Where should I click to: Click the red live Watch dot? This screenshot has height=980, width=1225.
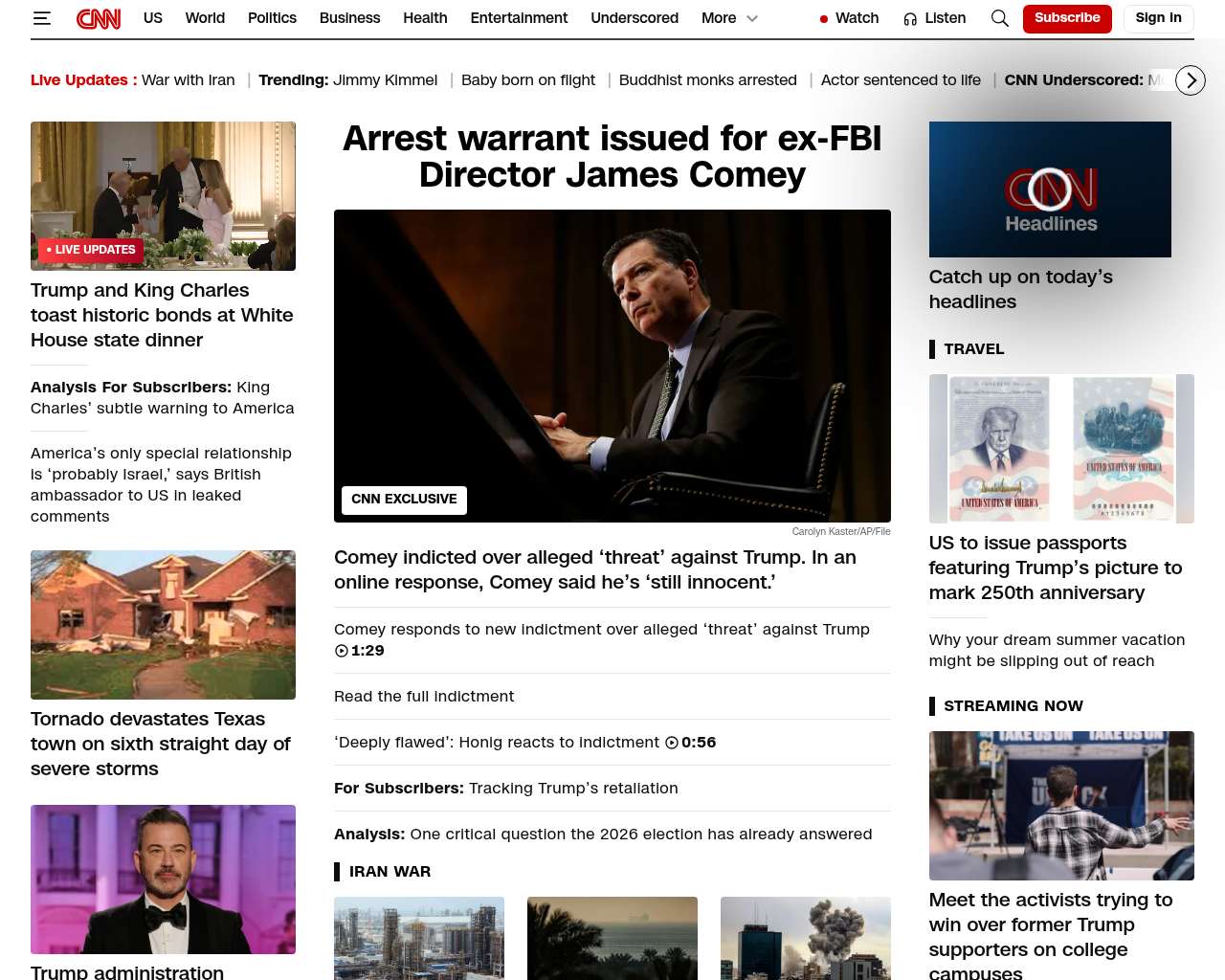[824, 19]
